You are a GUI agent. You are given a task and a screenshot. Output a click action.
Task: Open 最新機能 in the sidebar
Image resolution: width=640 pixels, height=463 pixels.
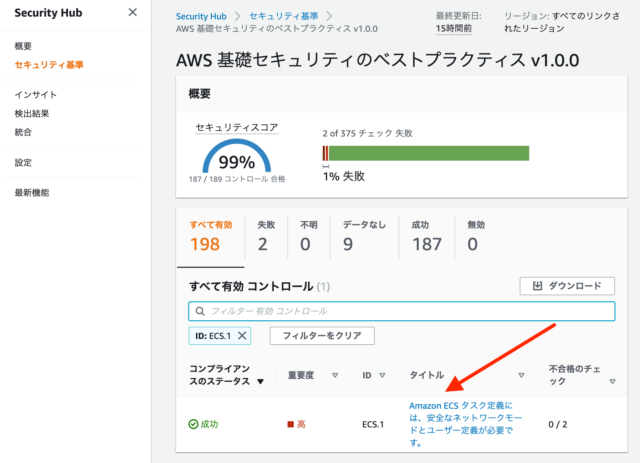pyautogui.click(x=32, y=193)
